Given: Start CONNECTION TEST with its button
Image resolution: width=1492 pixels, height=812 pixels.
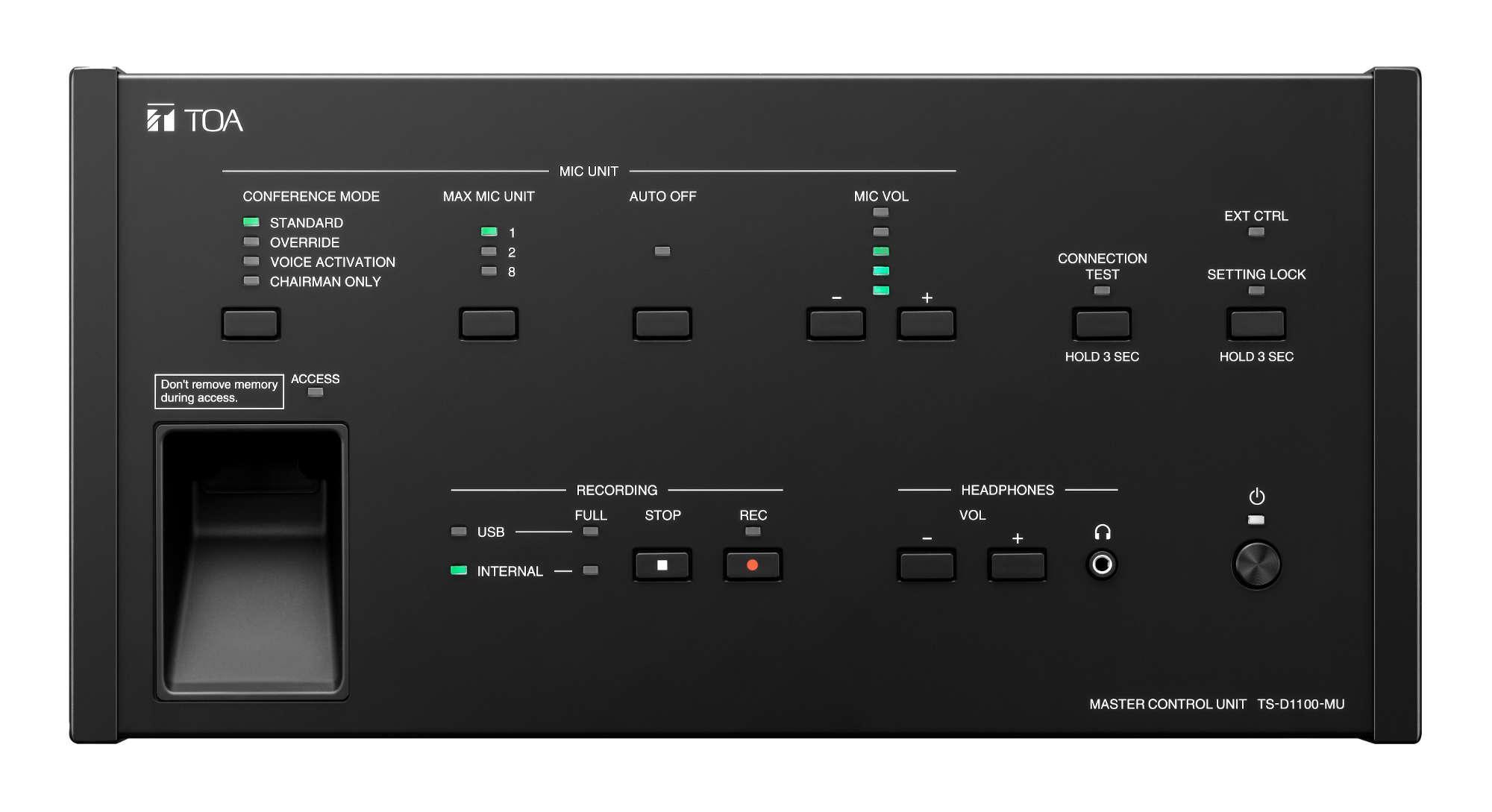Looking at the screenshot, I should 1101,324.
